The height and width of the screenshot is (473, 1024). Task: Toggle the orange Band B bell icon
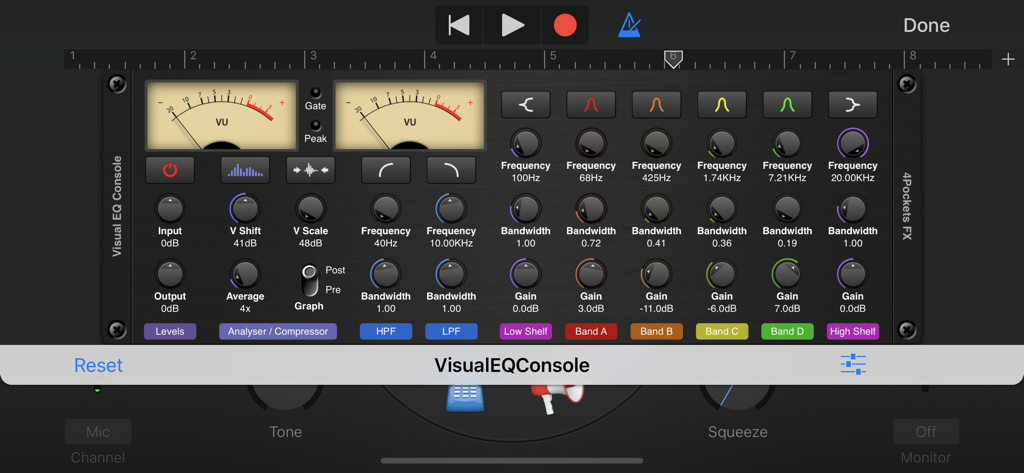[x=656, y=105]
